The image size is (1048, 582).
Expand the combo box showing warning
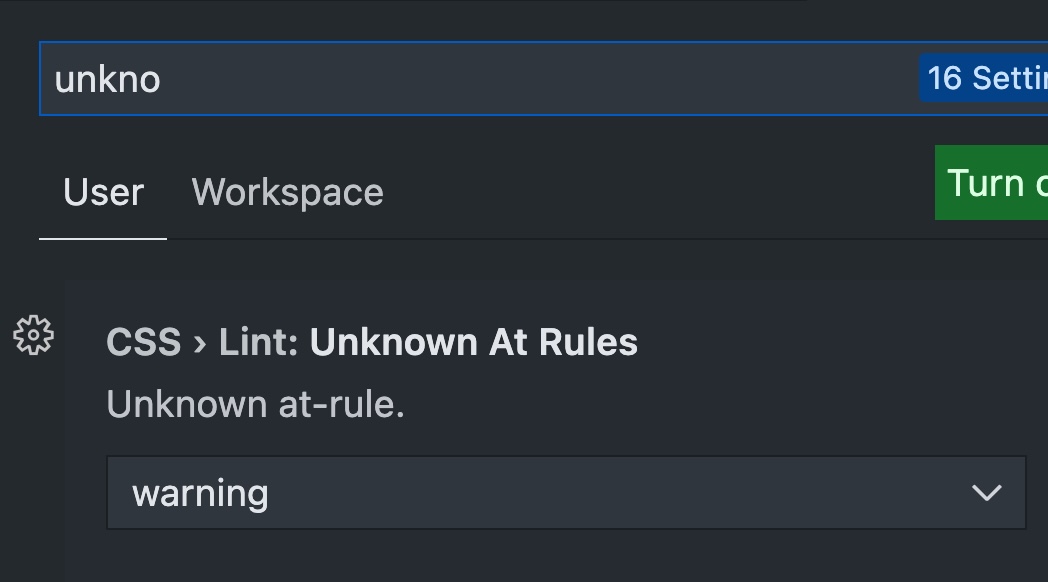click(x=566, y=492)
